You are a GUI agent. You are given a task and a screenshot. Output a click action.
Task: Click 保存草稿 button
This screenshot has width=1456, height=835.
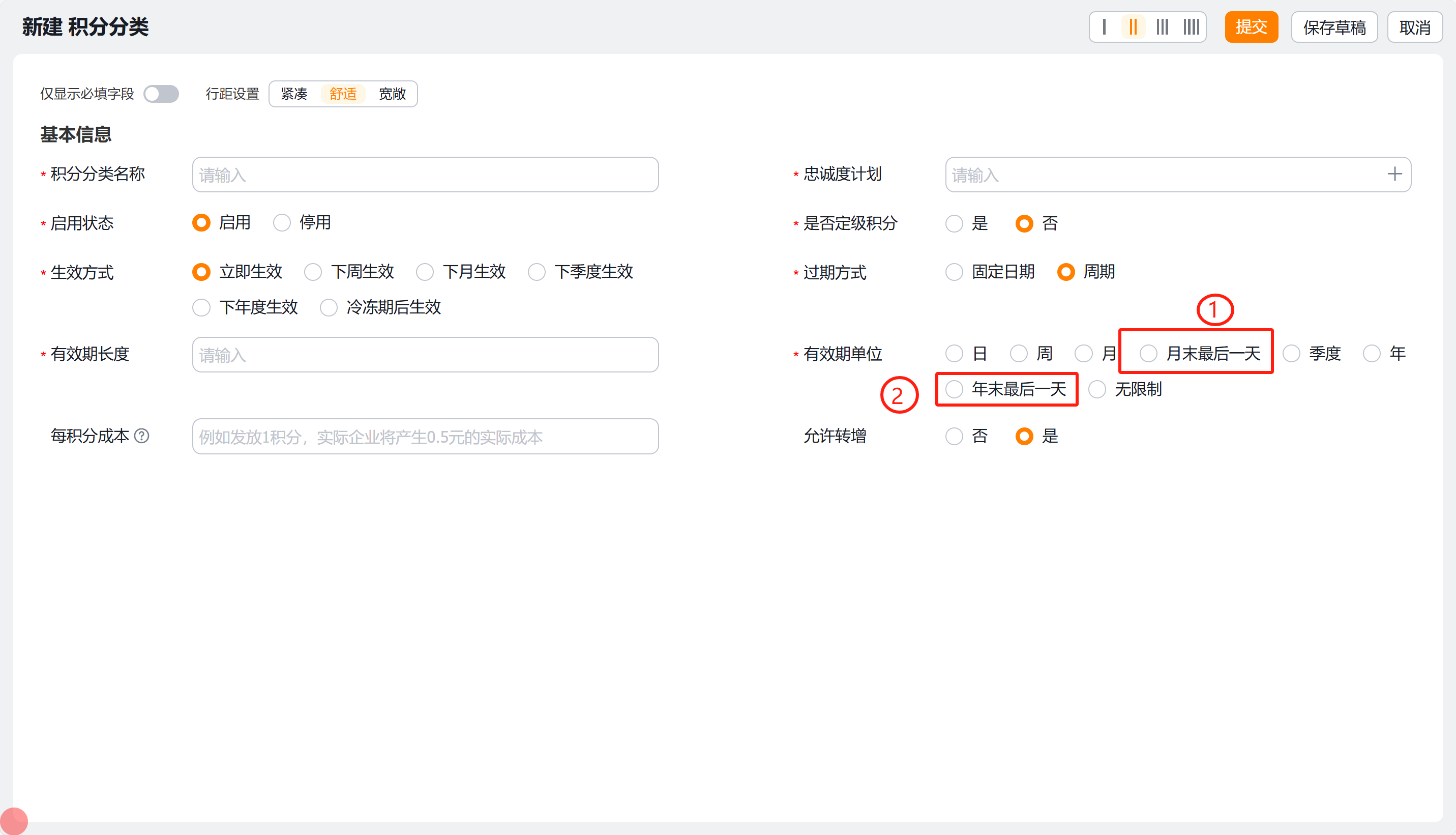click(1334, 27)
